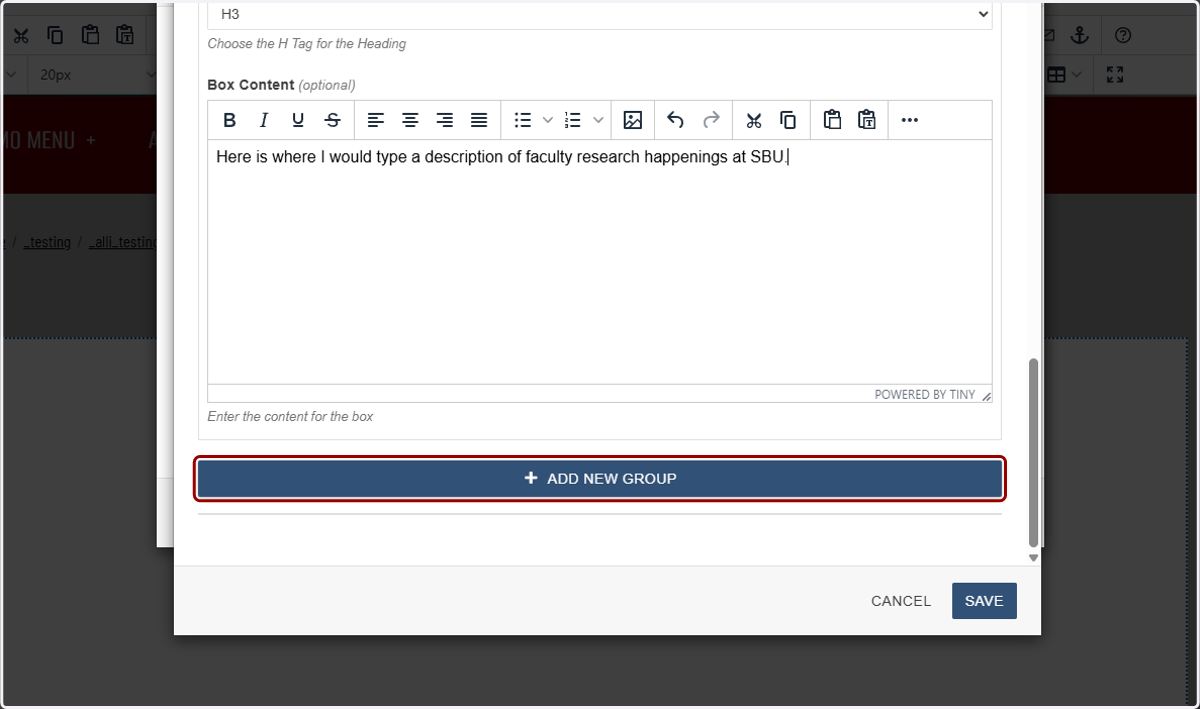This screenshot has width=1200, height=709.
Task: Open the Powered by Tiny link
Action: pyautogui.click(x=924, y=395)
